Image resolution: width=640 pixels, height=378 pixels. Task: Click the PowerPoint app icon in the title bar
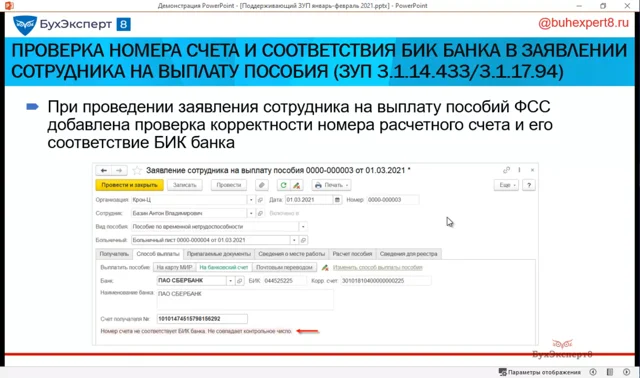click(9, 5)
